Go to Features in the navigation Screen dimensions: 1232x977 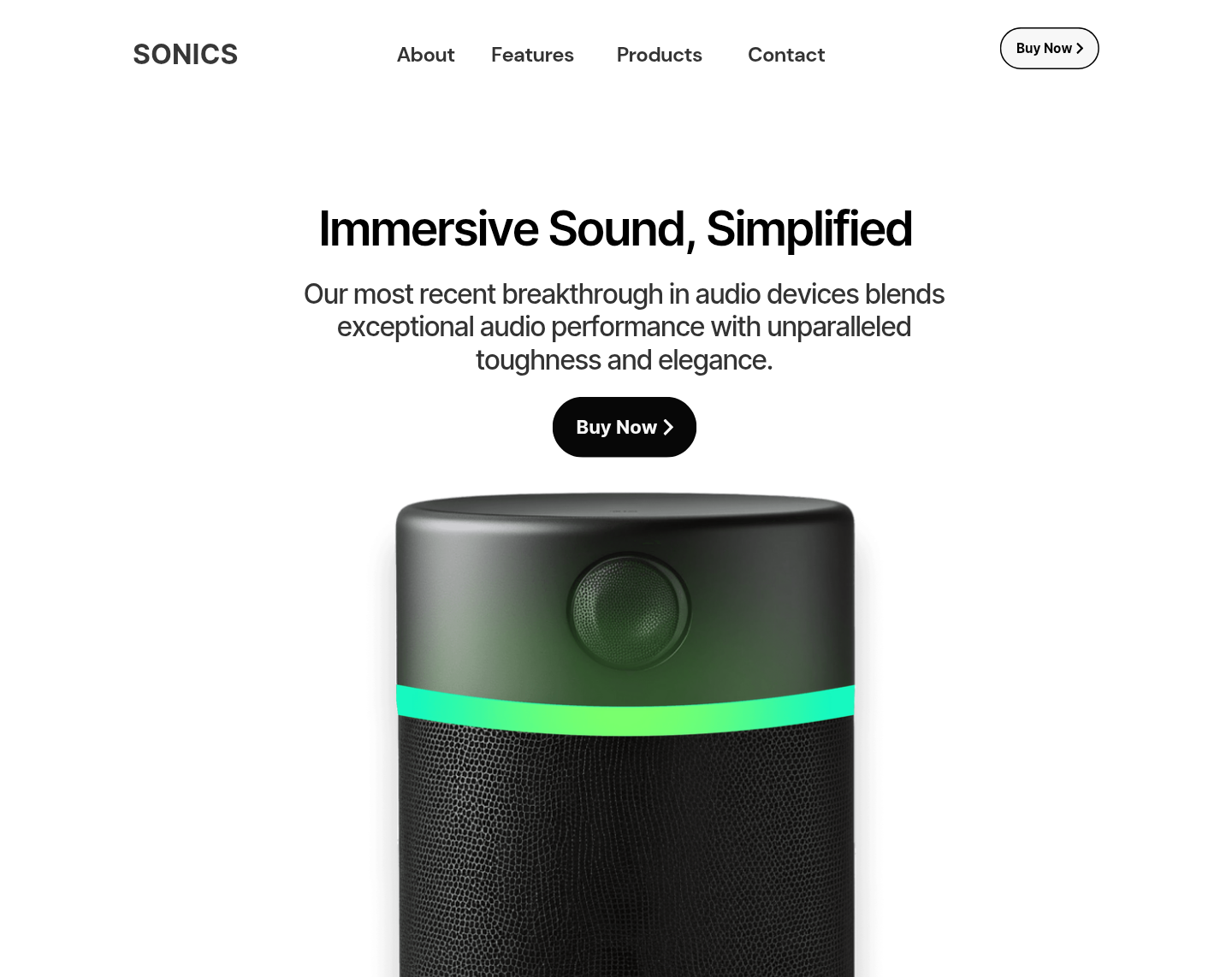point(532,55)
